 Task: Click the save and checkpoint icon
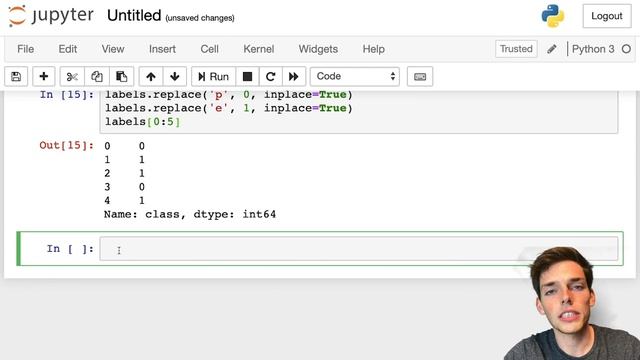(16, 76)
